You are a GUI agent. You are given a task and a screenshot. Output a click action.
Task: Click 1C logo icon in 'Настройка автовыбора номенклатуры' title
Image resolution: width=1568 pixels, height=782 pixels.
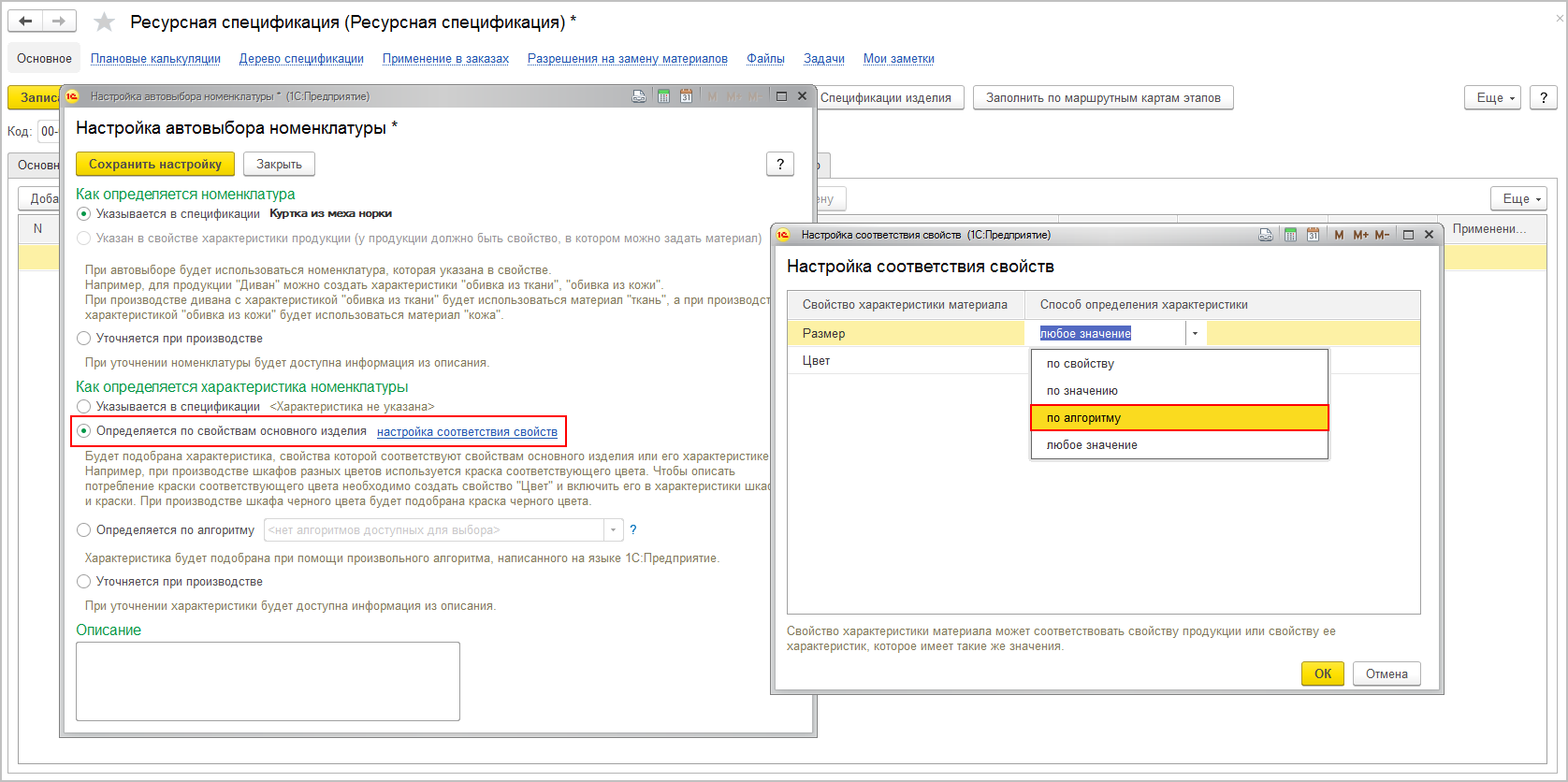[x=72, y=96]
